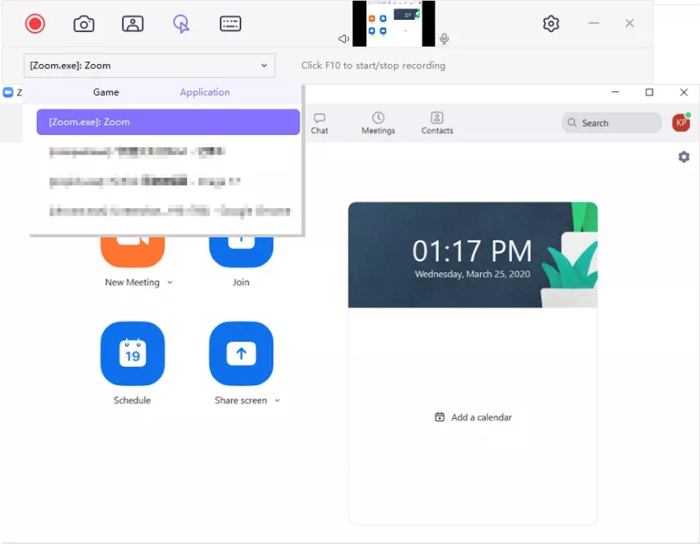
Task: Open recorder settings gear
Action: 551,24
